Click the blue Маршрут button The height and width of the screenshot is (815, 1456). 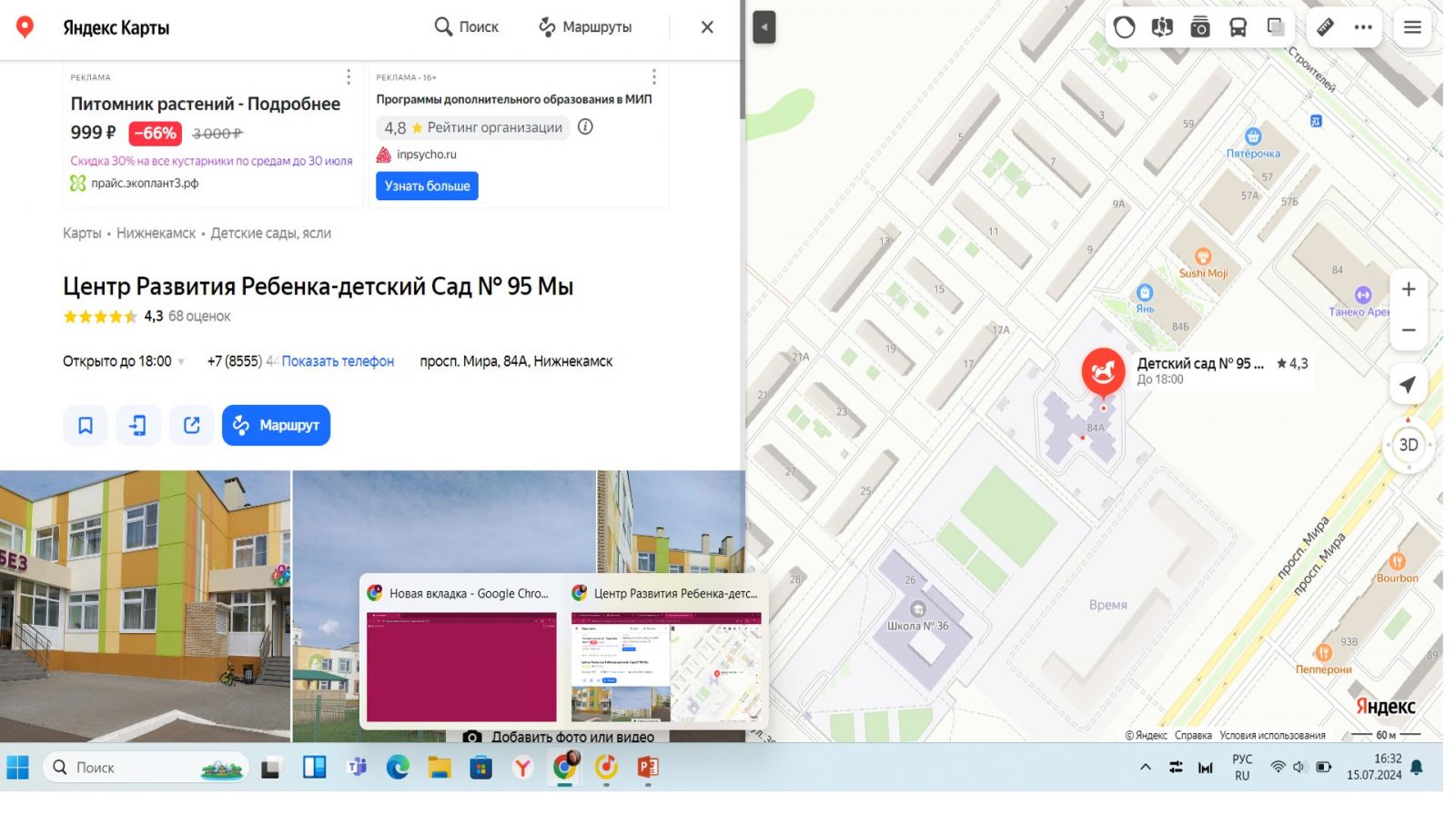coord(276,426)
